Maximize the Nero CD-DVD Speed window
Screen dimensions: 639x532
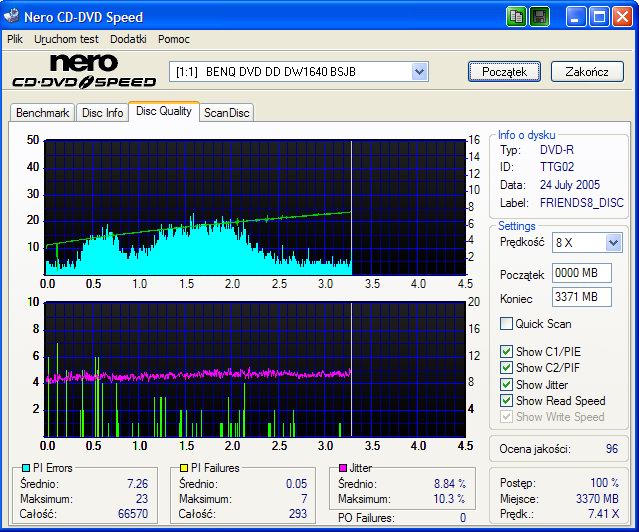(599, 17)
